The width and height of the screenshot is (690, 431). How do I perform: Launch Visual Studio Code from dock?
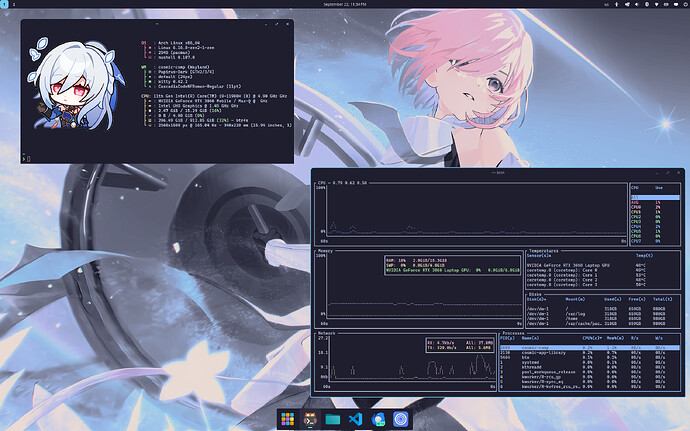tap(355, 419)
